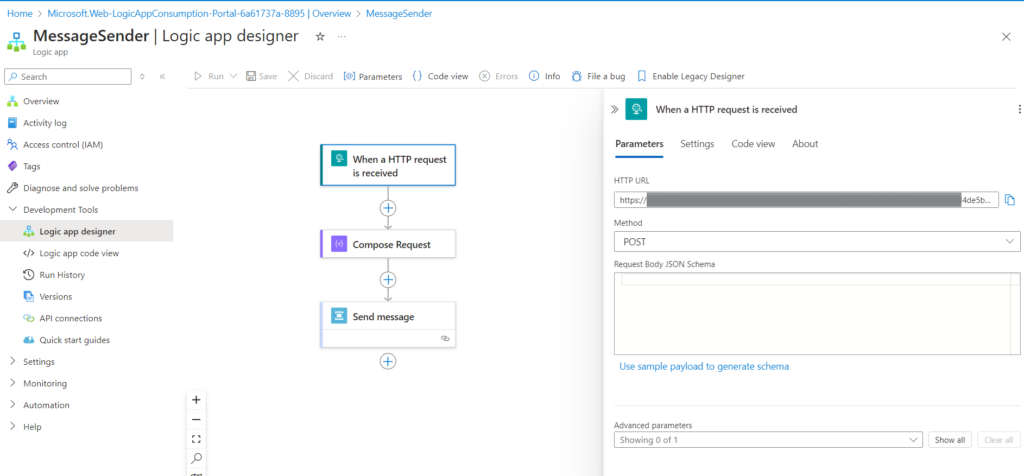Switch to Code view from the toolbar

pos(440,76)
